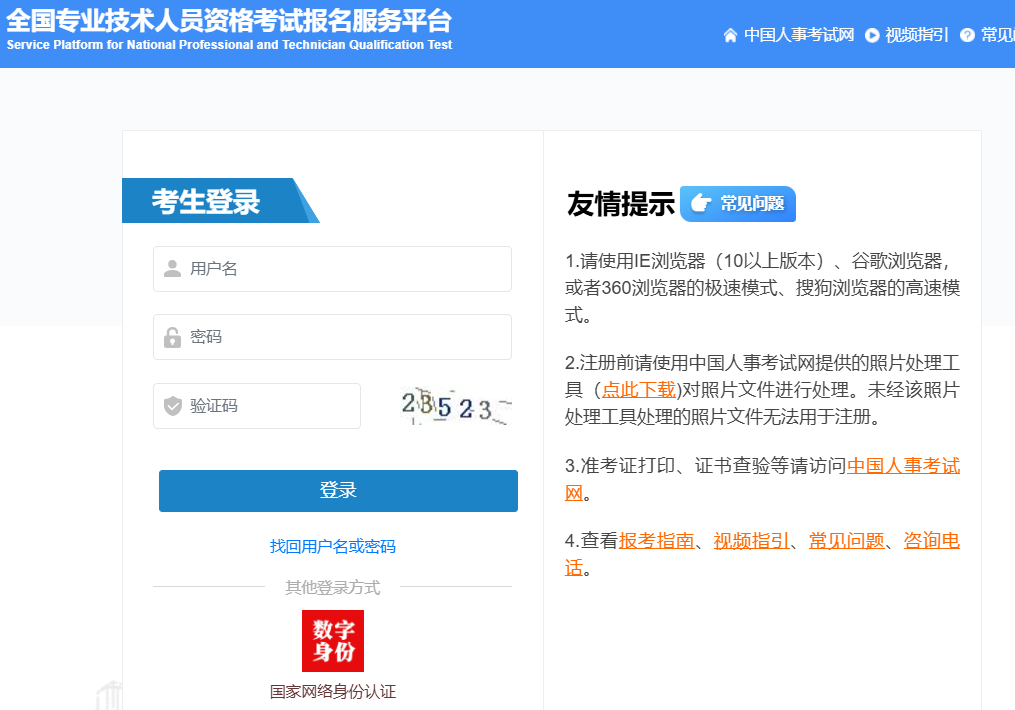Viewport: 1015px width, 710px height.
Task: Click the question mark icon in header
Action: [x=967, y=35]
